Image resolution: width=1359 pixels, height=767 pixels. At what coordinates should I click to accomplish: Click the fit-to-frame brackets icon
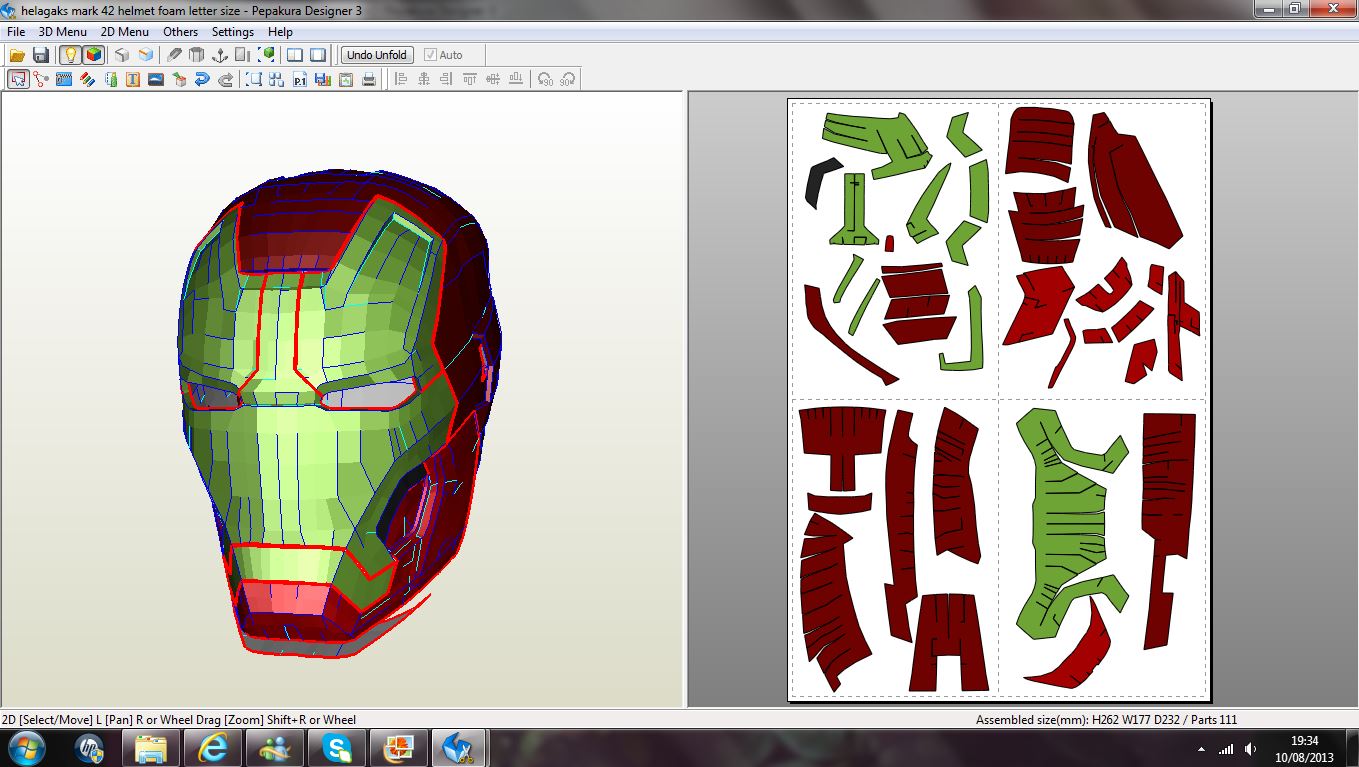254,79
